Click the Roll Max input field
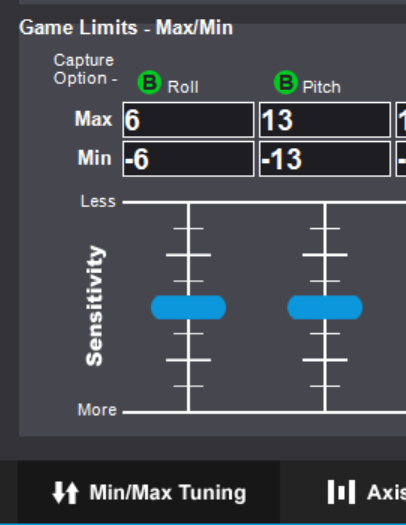The width and height of the screenshot is (406, 525). point(188,120)
